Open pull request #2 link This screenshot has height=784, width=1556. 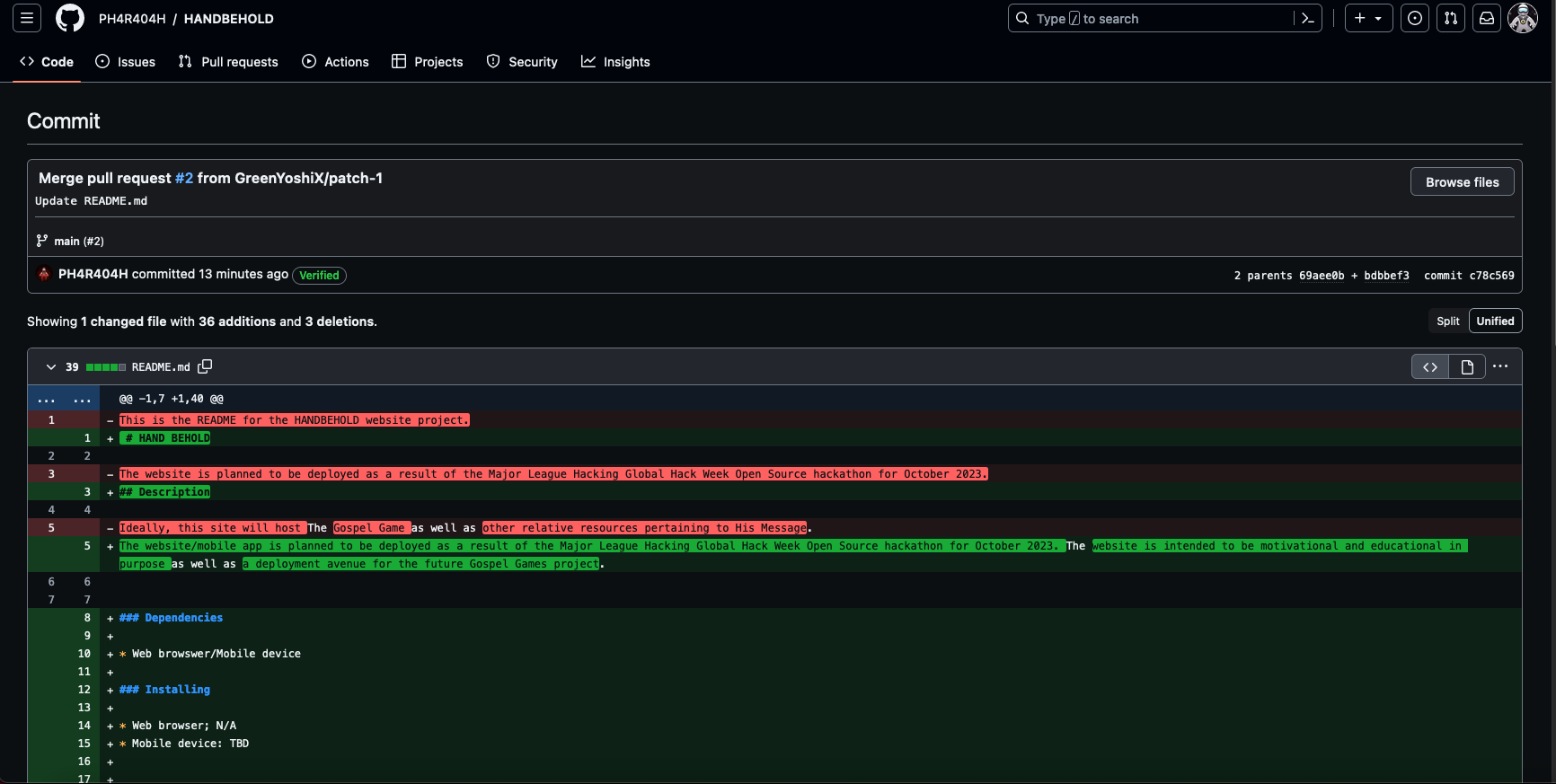(184, 178)
